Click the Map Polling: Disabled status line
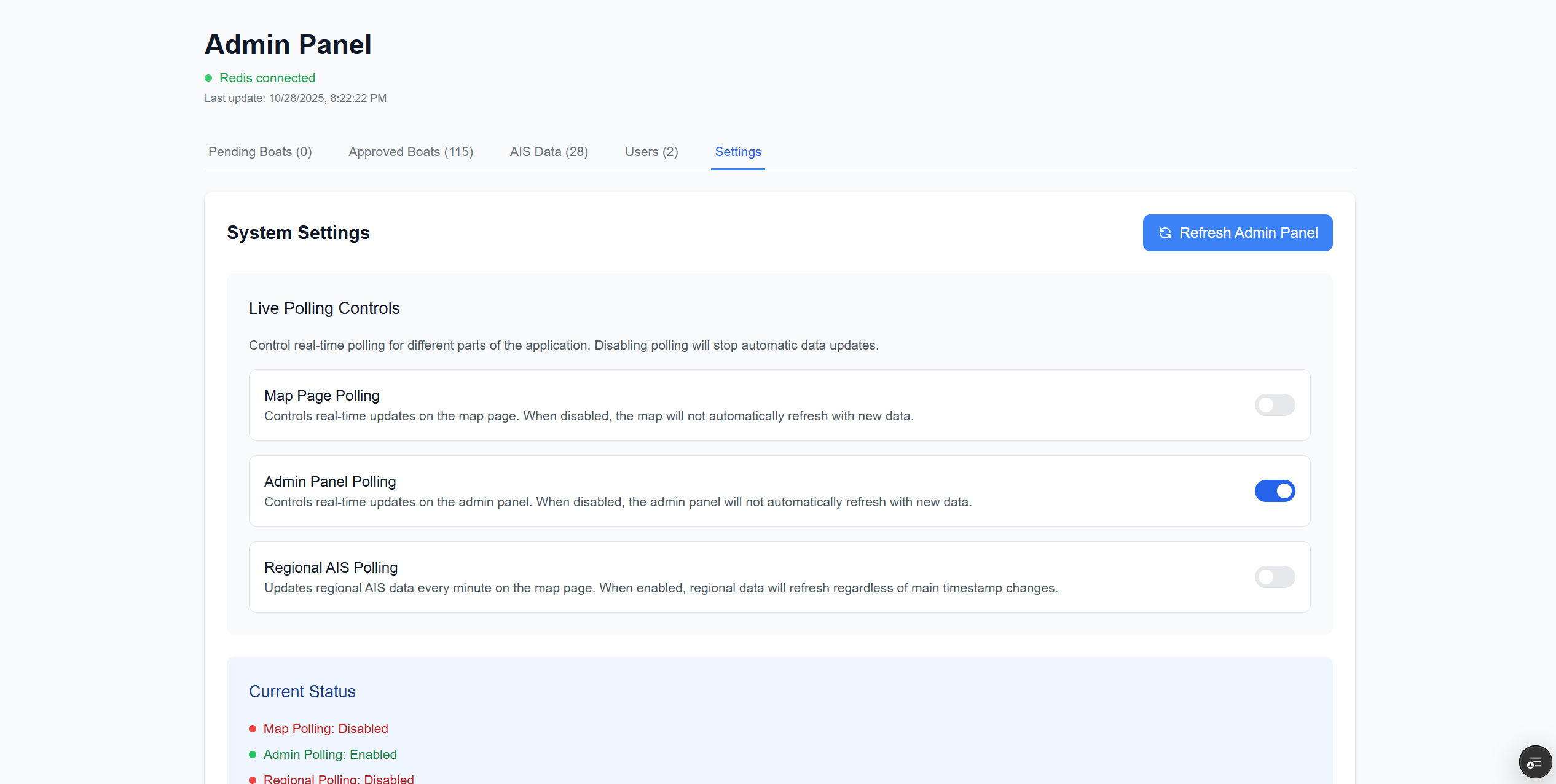 click(x=325, y=729)
